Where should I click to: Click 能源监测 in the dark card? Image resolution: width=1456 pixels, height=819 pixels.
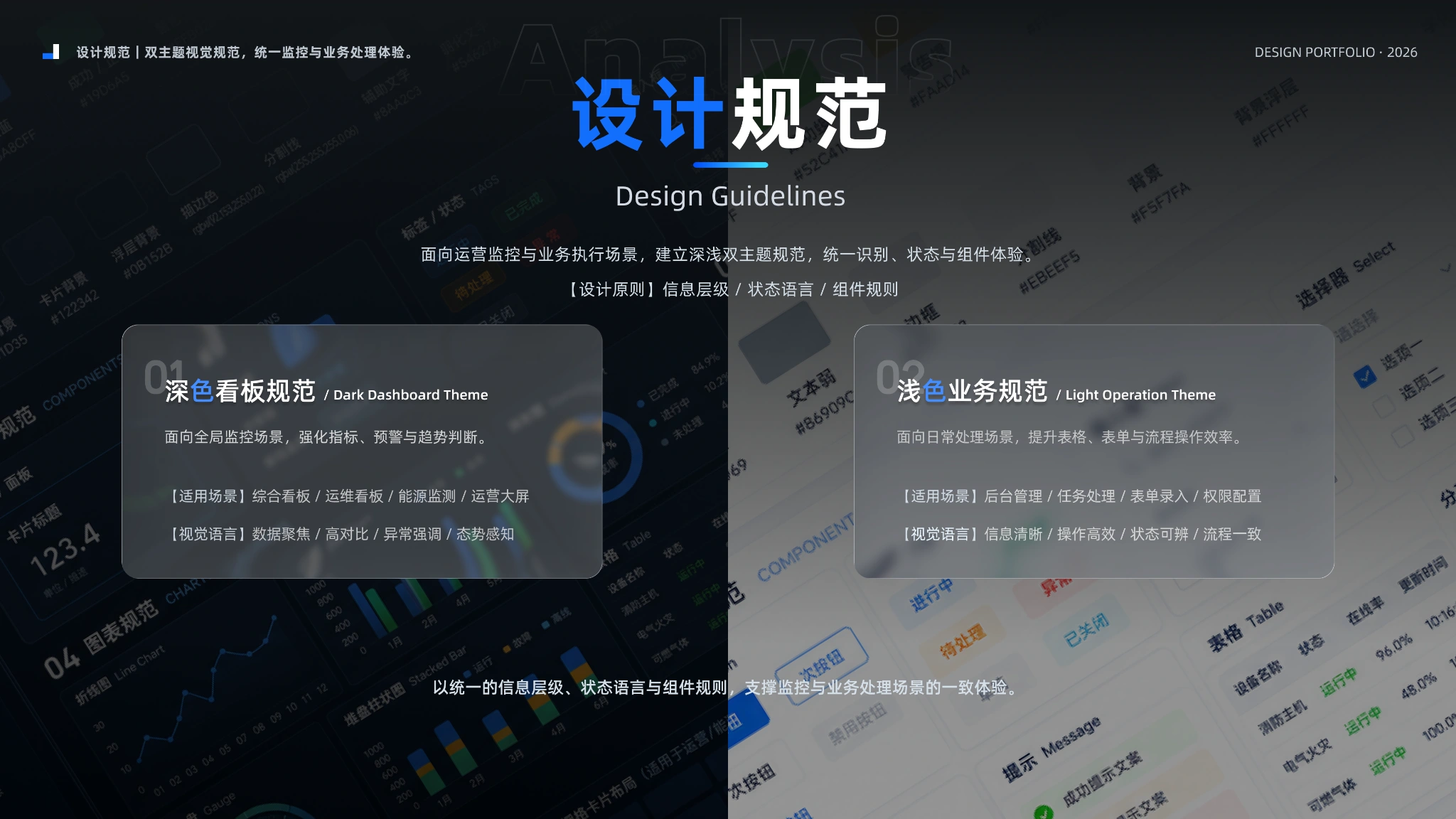coord(427,496)
